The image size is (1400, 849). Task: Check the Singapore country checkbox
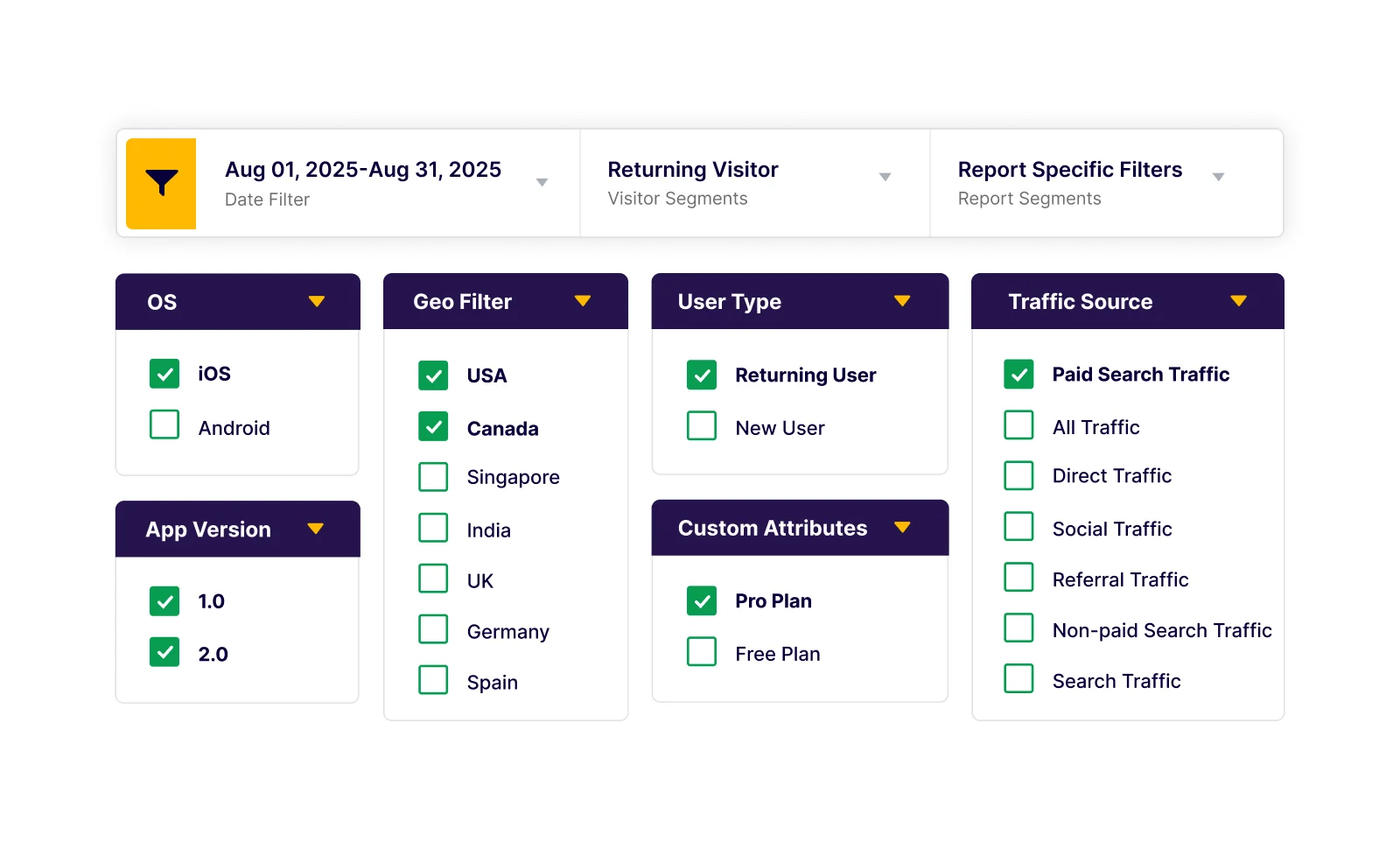[x=433, y=477]
